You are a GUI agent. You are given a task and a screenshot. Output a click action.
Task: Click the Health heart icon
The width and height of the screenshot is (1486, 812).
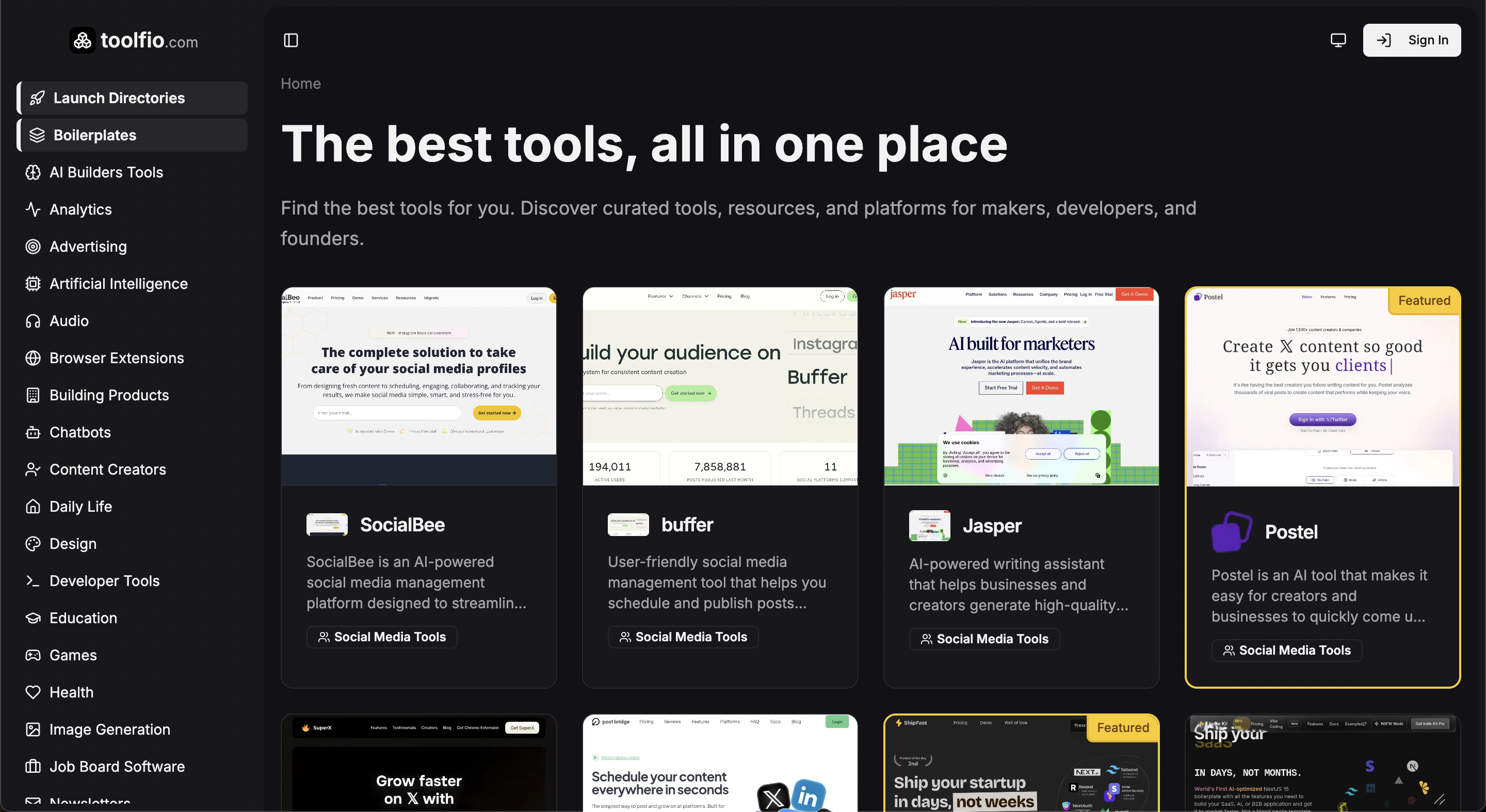click(x=33, y=692)
